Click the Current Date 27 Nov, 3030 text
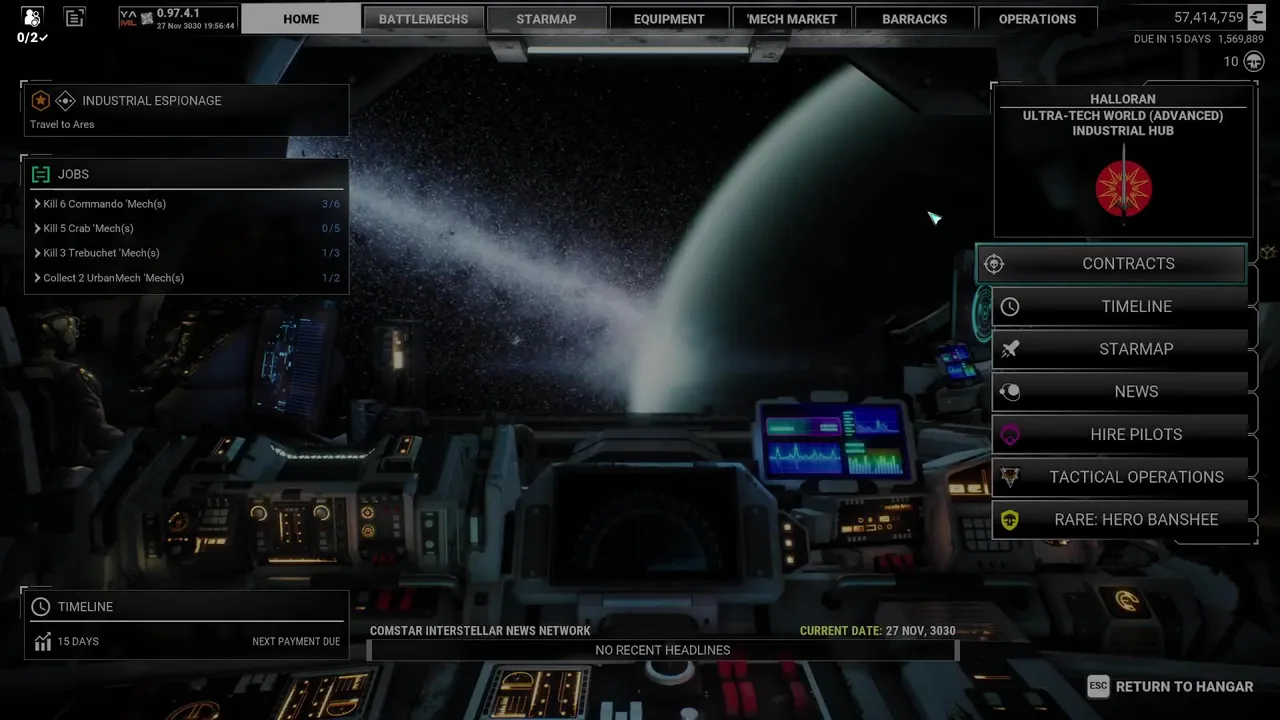Image resolution: width=1280 pixels, height=720 pixels. (878, 631)
